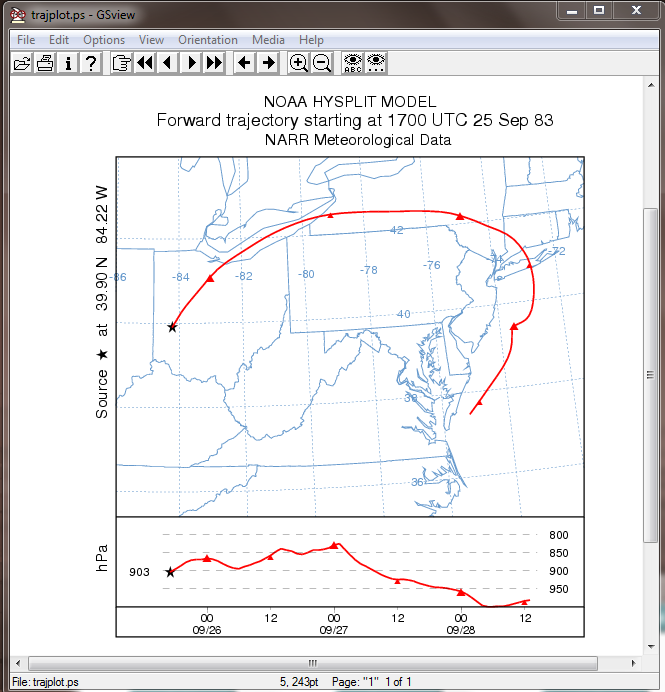Click the '950' hPa axis label
Image resolution: width=665 pixels, height=692 pixels.
(559, 589)
